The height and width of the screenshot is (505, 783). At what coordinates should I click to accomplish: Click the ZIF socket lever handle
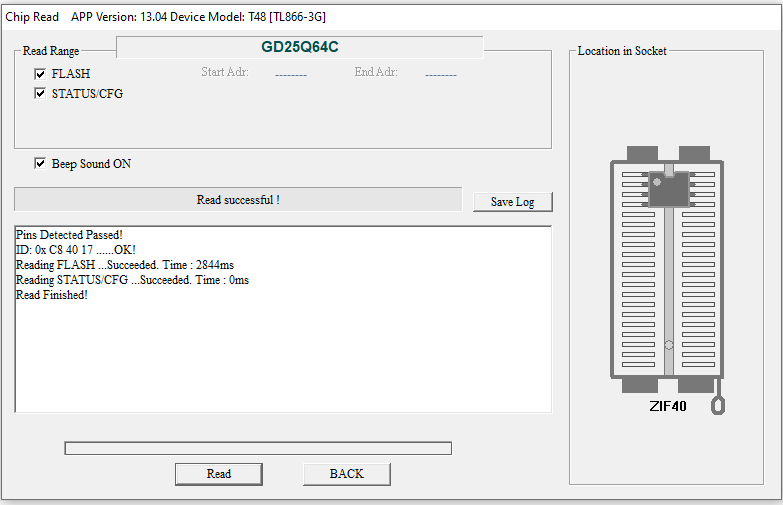tap(716, 405)
